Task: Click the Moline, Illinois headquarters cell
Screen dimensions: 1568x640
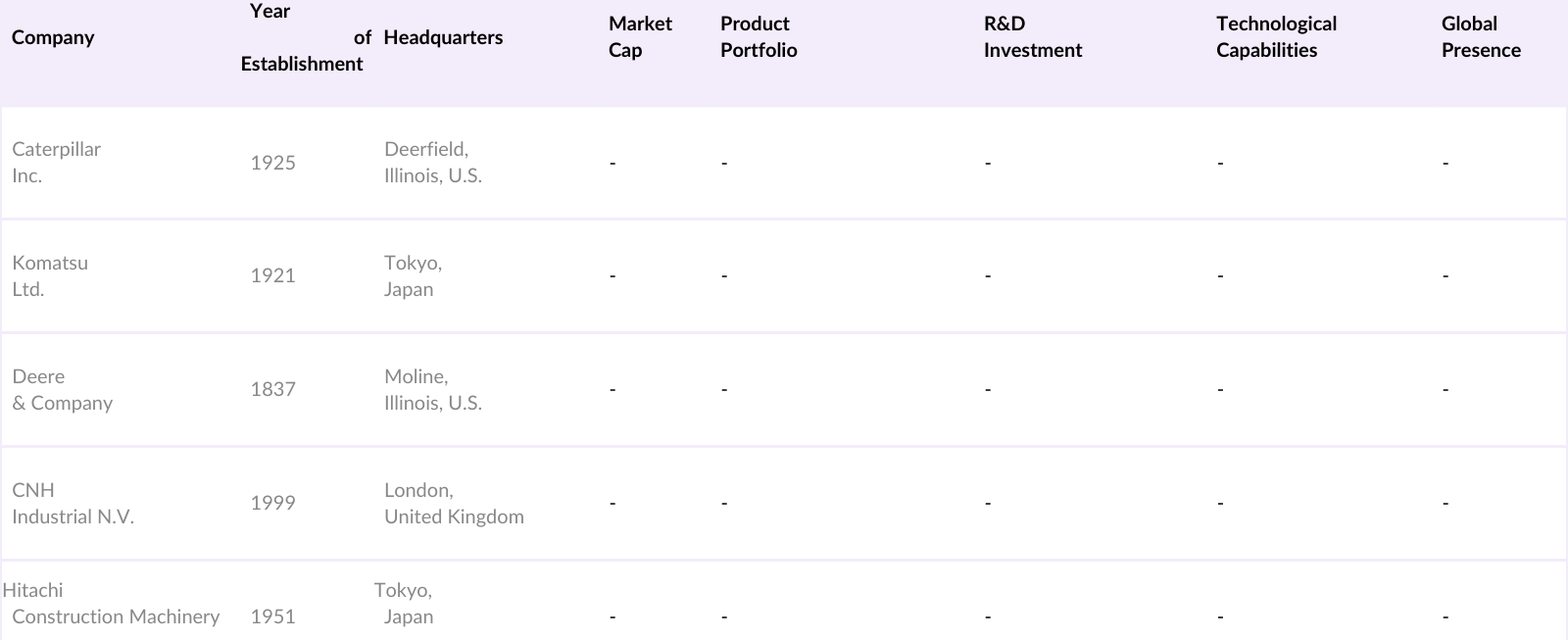Action: pyautogui.click(x=432, y=390)
